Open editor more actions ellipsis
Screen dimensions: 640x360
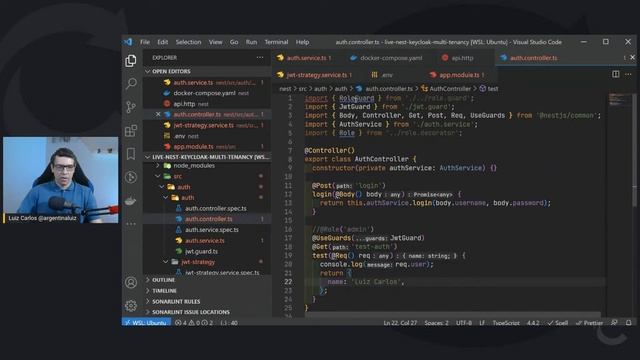point(628,74)
